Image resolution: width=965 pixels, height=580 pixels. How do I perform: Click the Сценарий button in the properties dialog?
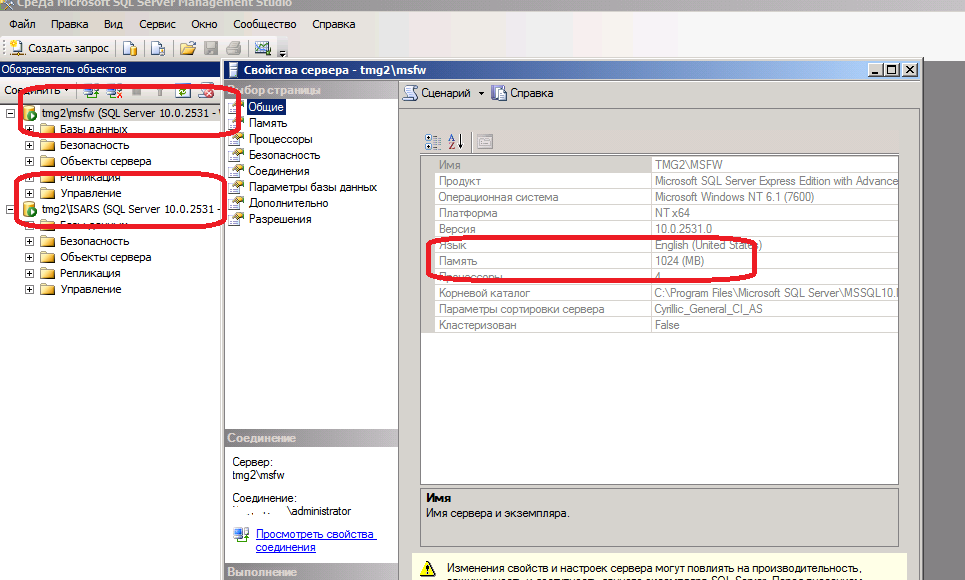pos(438,93)
